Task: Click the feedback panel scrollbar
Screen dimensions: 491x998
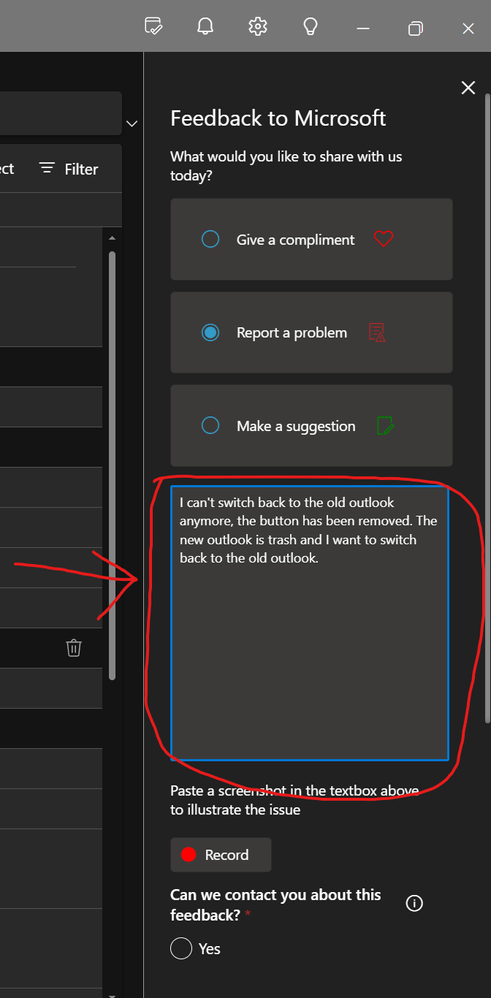Action: 488,407
